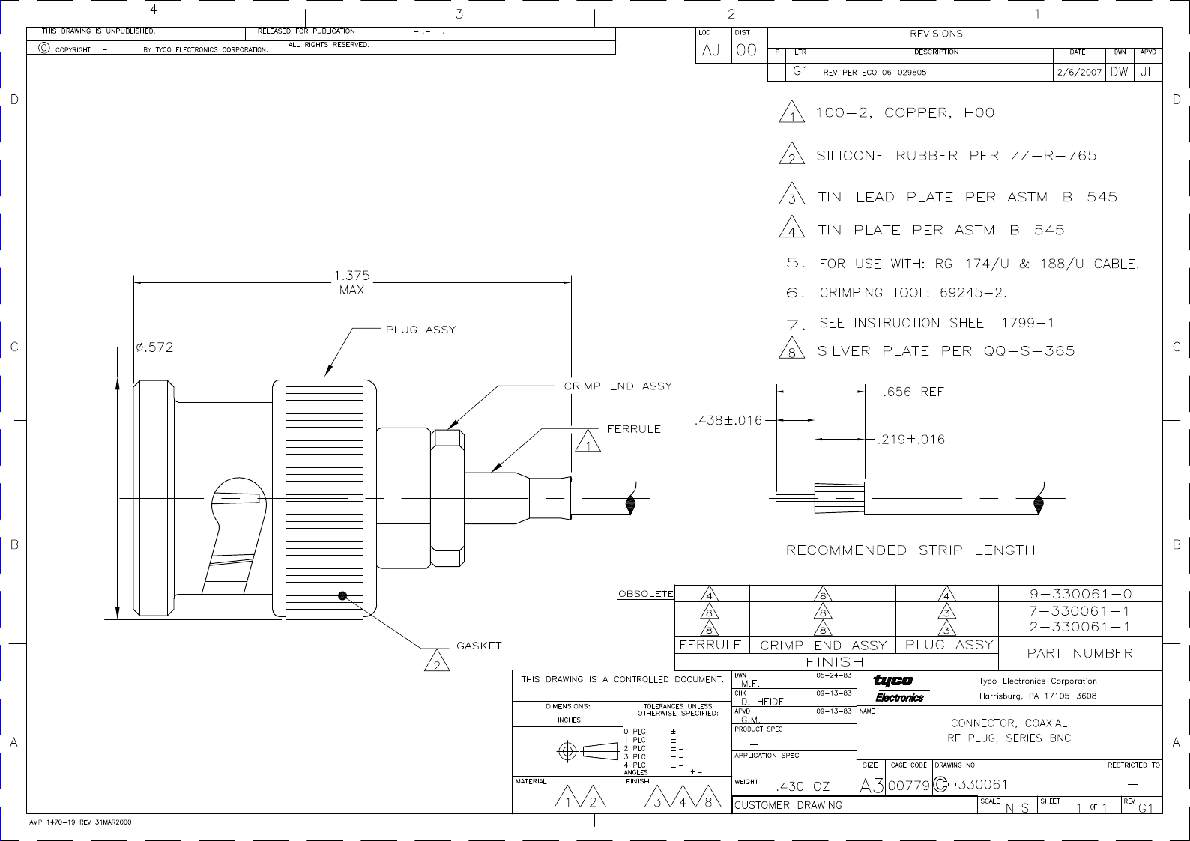Viewport: 1190px width, 841px height.
Task: Click the scale value 'N S'
Action: [1017, 808]
